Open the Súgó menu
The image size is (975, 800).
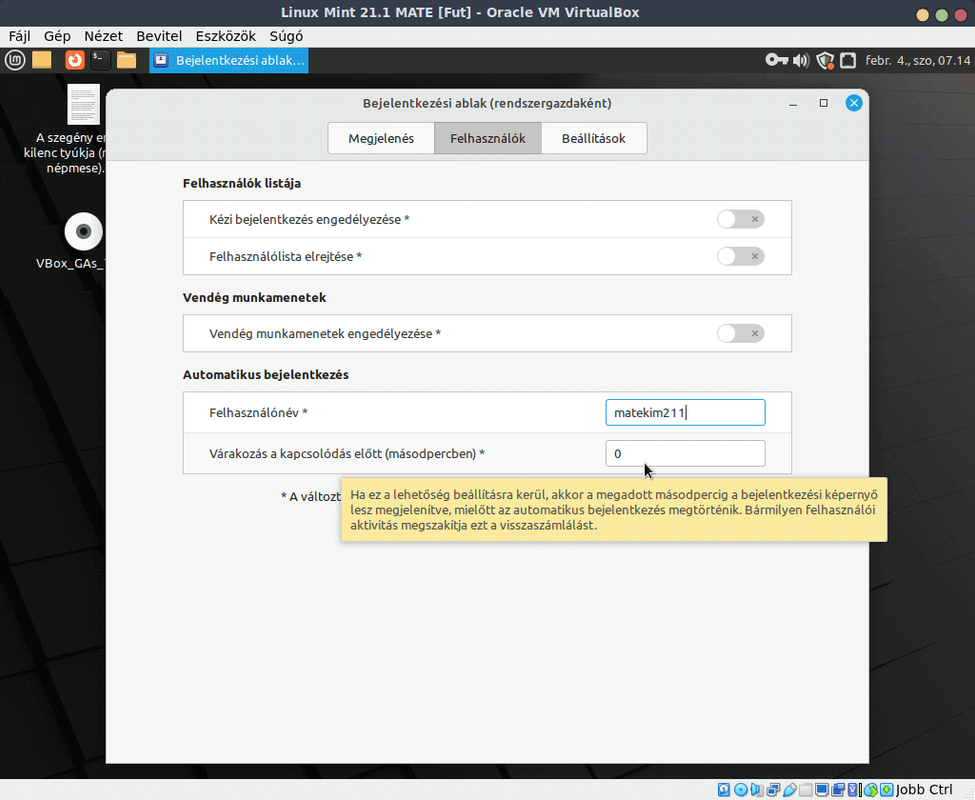pos(286,36)
